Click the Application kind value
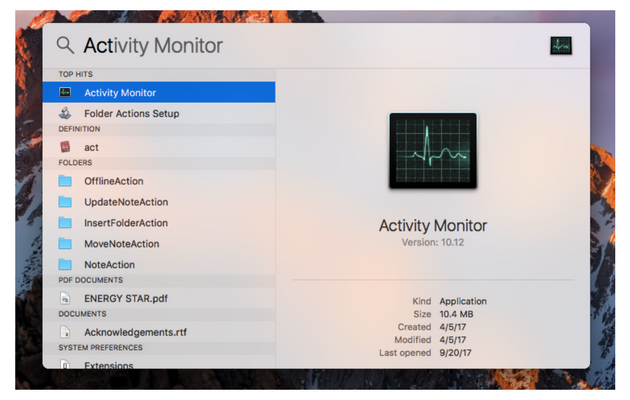The width and height of the screenshot is (630, 400). pos(463,301)
